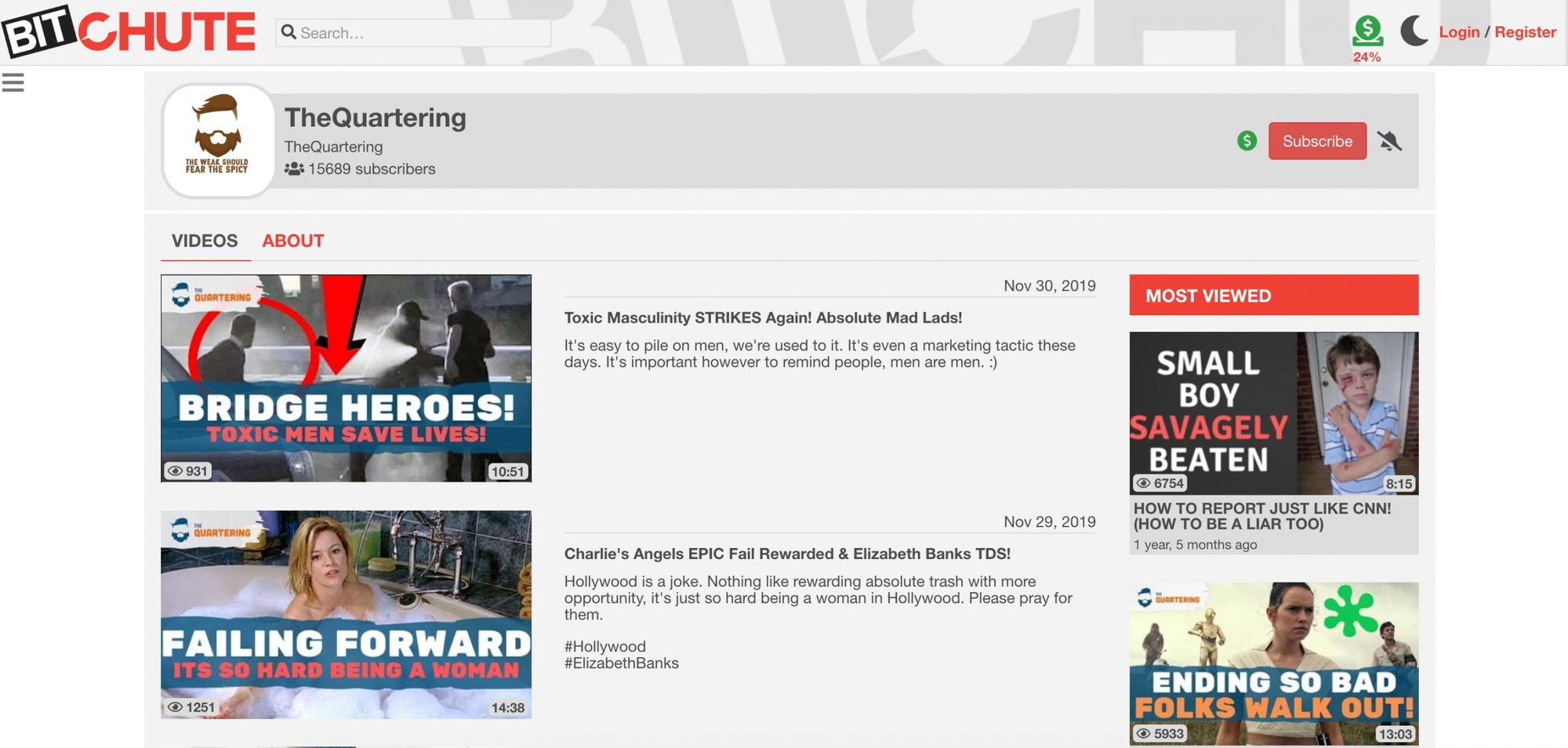1568x748 pixels.
Task: Click the 'Nov 30, 2019' date
Action: (1050, 285)
